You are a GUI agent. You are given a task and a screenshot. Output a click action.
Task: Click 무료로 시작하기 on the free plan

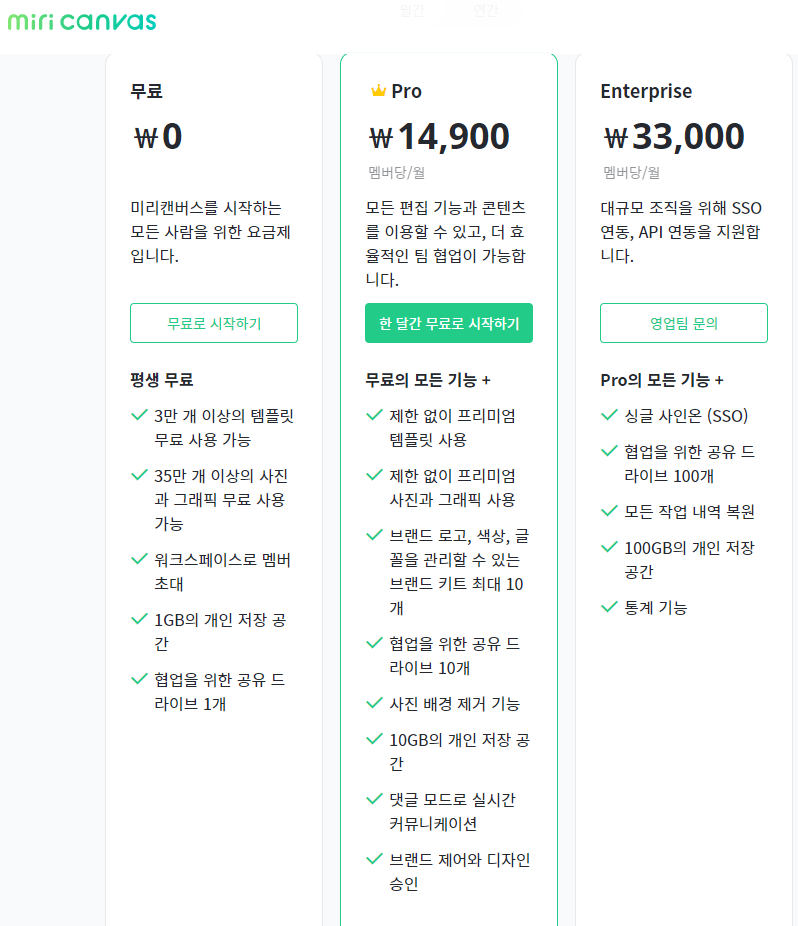coord(213,323)
